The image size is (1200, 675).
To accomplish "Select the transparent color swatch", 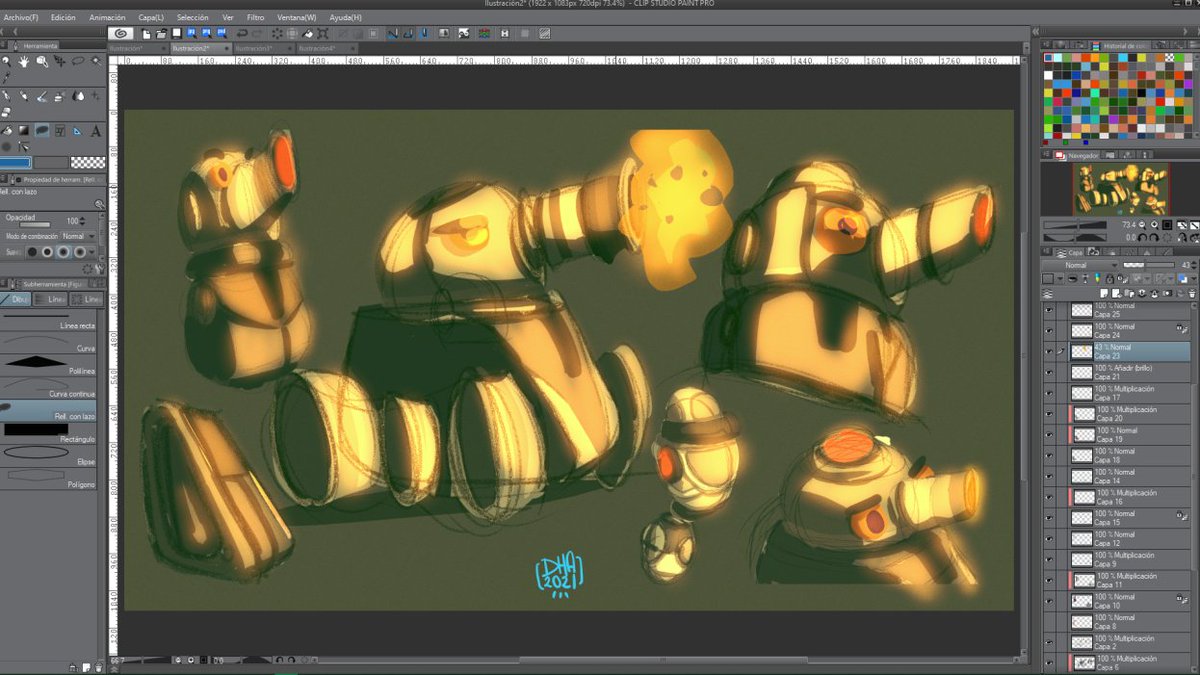I will click(x=88, y=162).
